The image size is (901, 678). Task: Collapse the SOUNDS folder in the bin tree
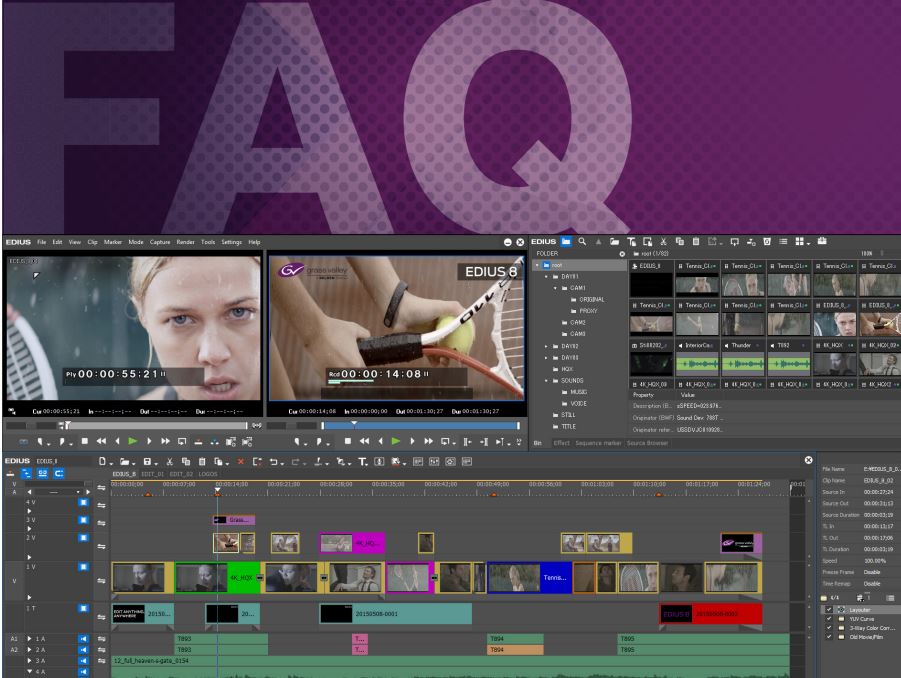[545, 379]
